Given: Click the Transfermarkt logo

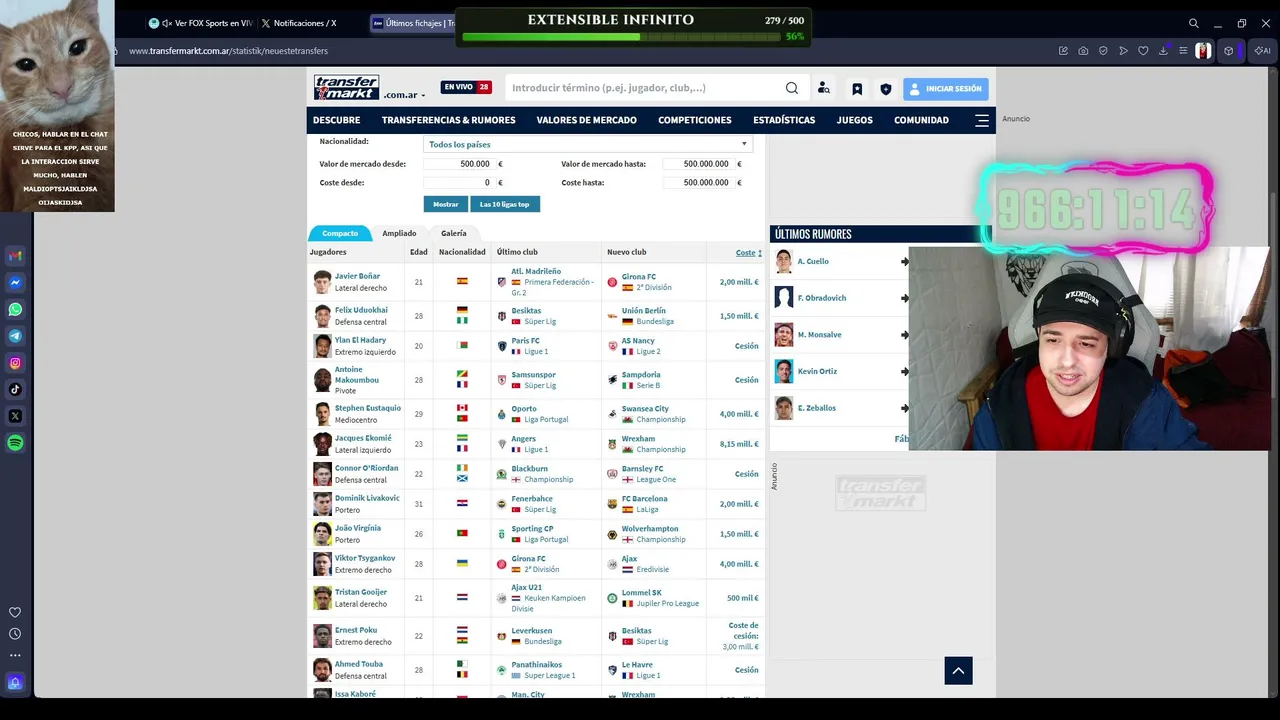Looking at the screenshot, I should click(346, 87).
